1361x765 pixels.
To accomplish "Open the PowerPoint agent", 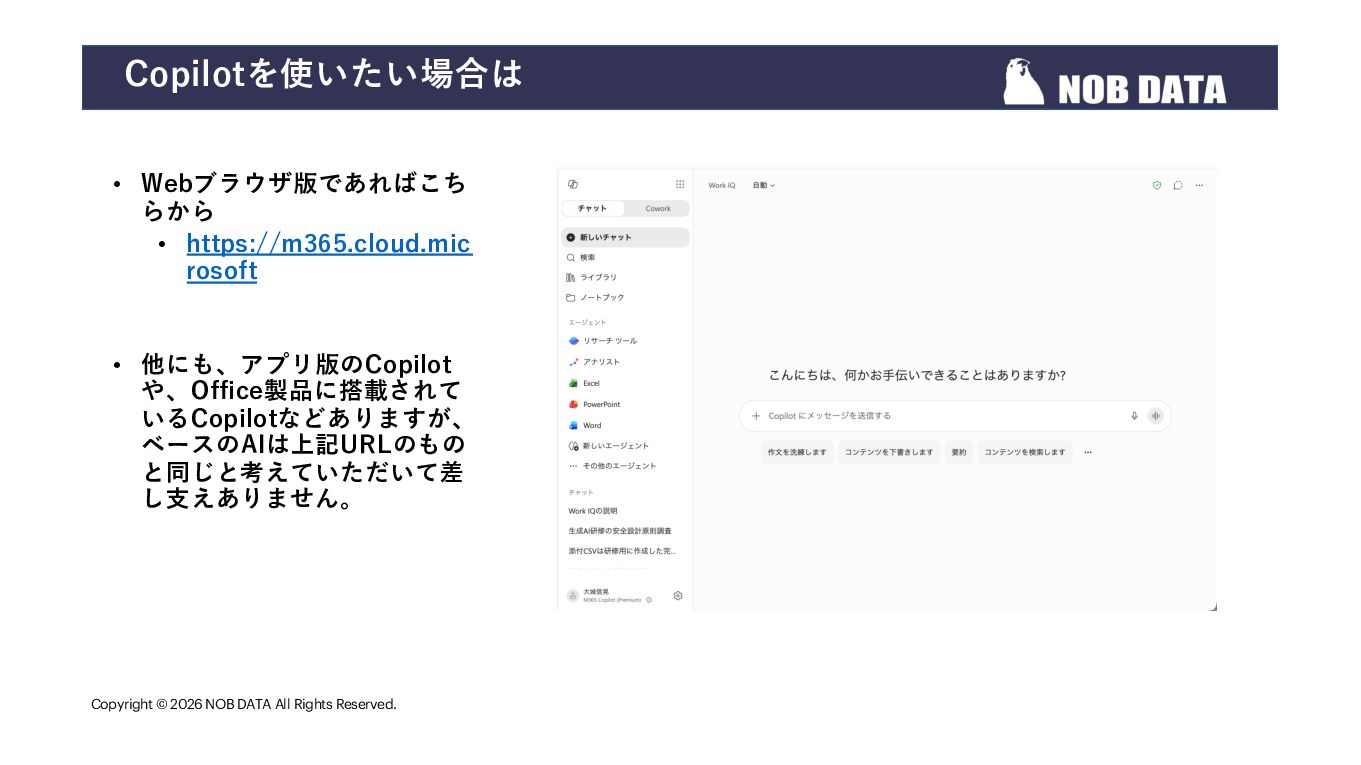I will click(x=625, y=404).
